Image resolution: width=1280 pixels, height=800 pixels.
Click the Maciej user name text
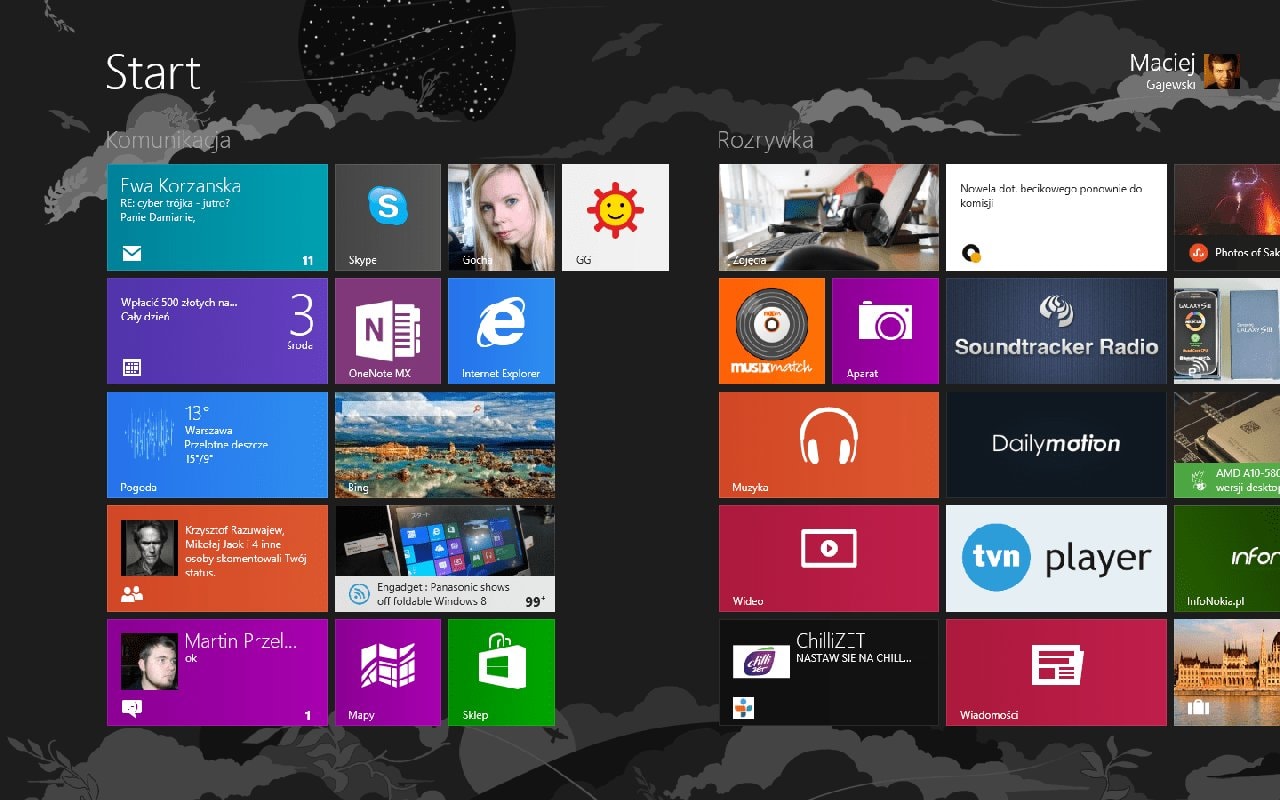(1162, 63)
